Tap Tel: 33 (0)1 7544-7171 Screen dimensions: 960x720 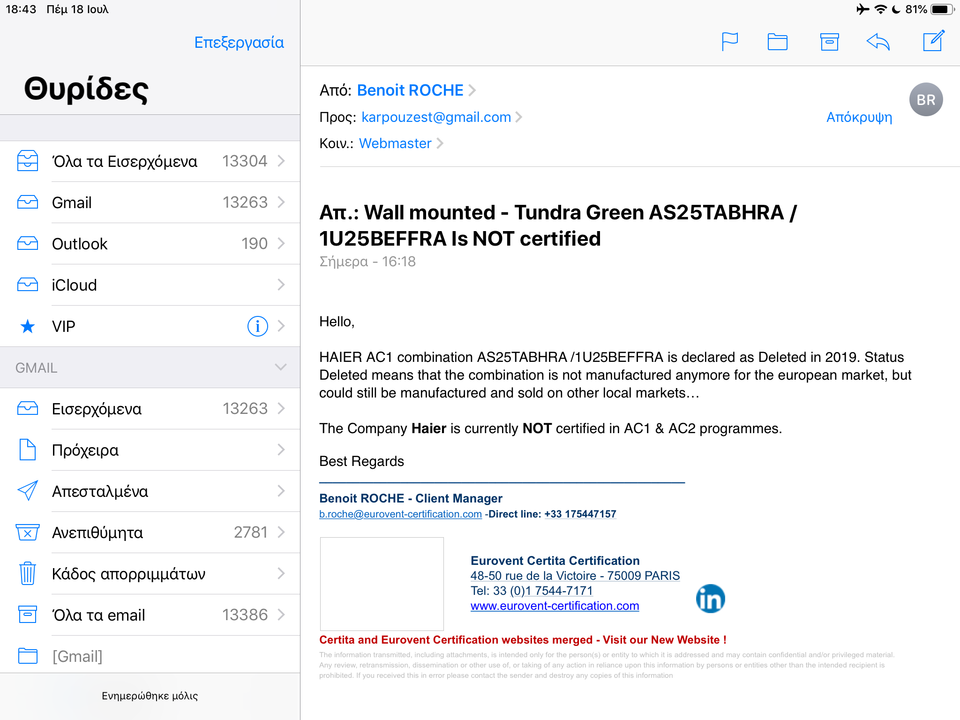(531, 591)
